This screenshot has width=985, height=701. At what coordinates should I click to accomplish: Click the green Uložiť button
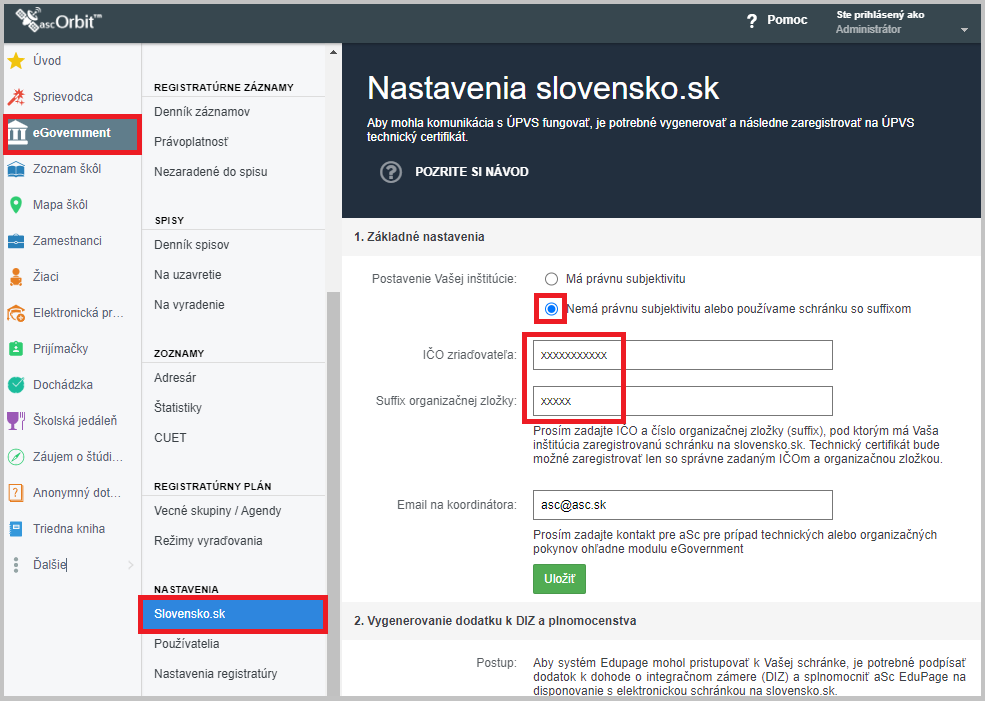(559, 579)
